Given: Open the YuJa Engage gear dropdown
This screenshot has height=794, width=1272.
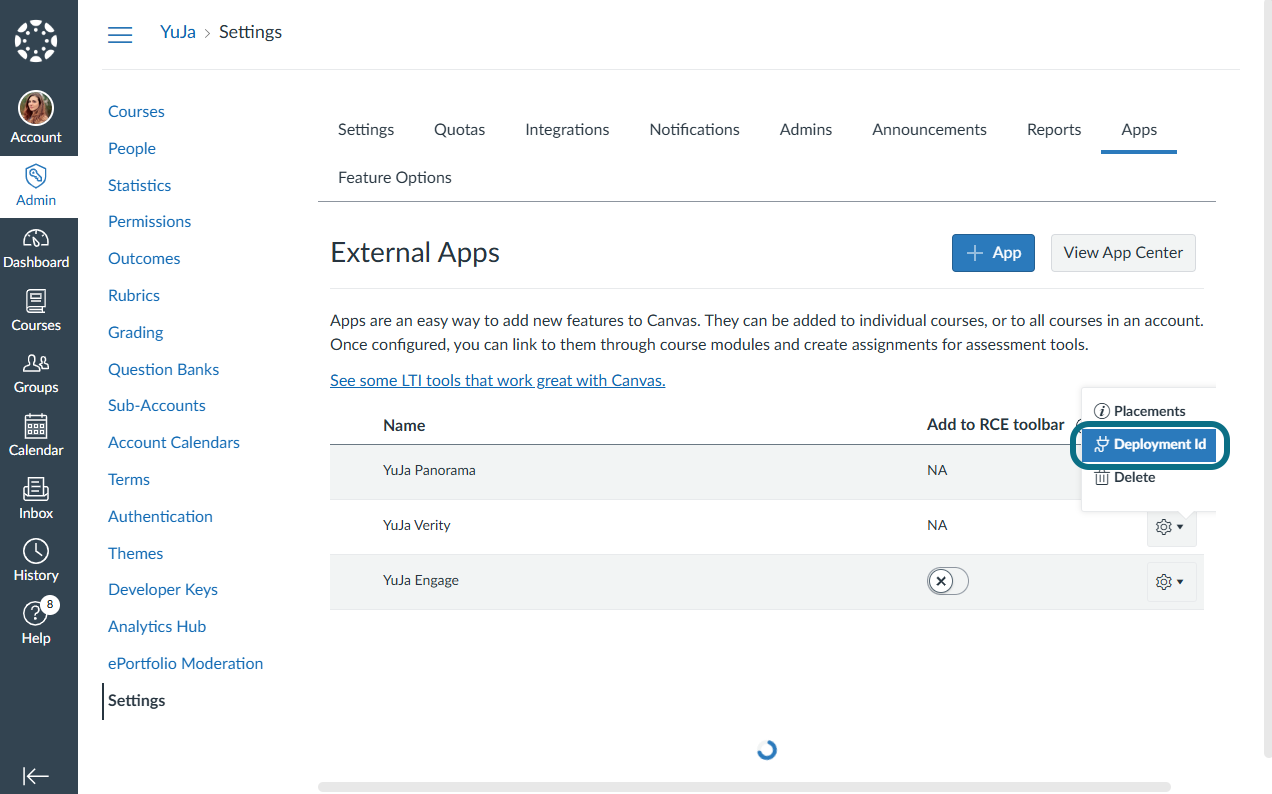Looking at the screenshot, I should point(1171,582).
